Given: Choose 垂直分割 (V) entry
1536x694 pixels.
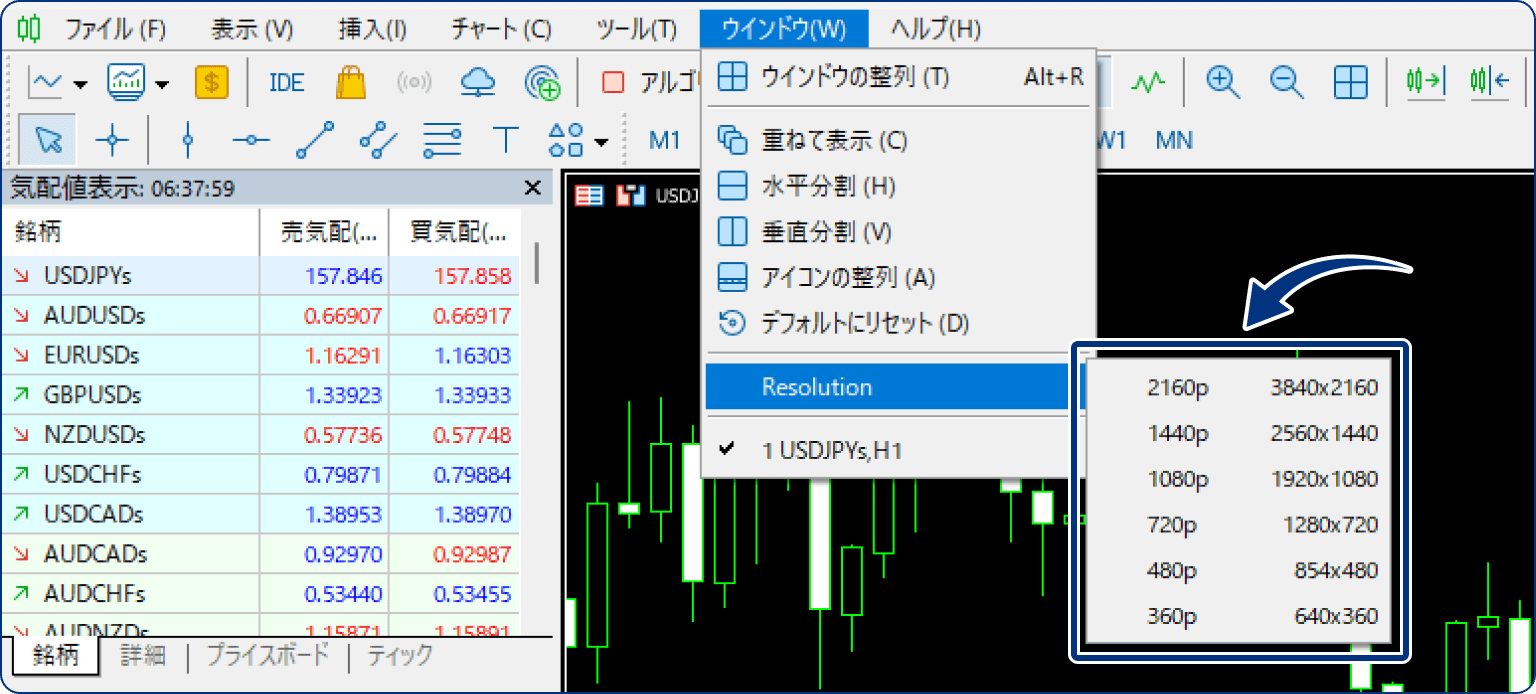Looking at the screenshot, I should 900,232.
